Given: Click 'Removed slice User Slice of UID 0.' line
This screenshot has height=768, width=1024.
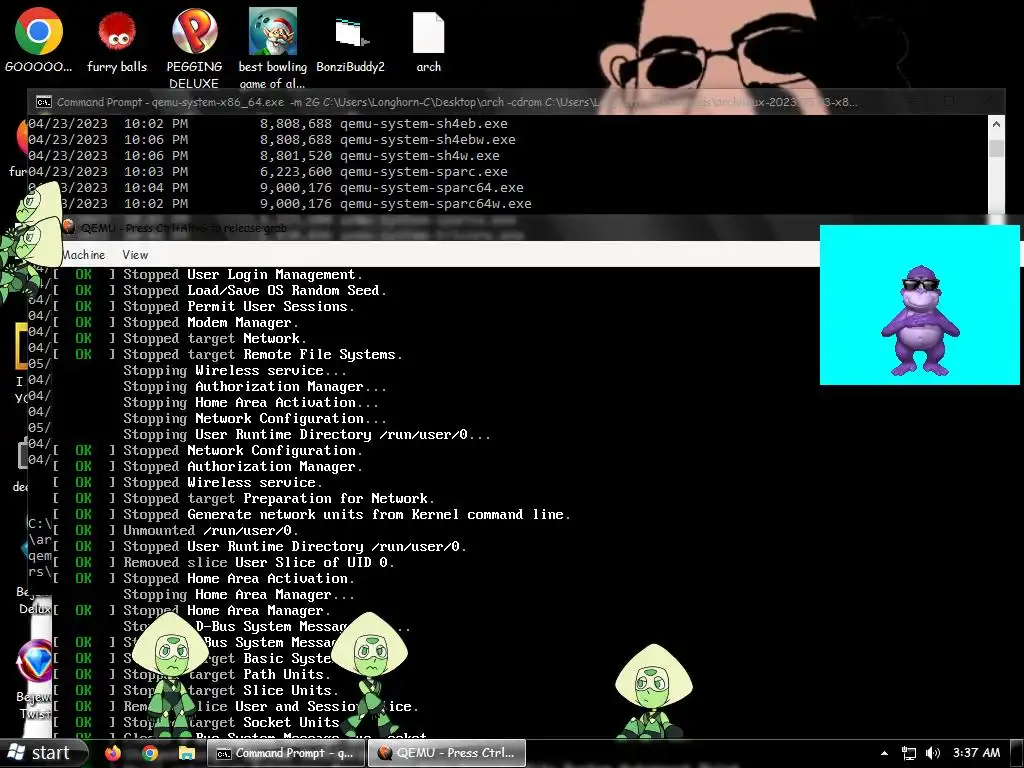Looking at the screenshot, I should pyautogui.click(x=223, y=562).
